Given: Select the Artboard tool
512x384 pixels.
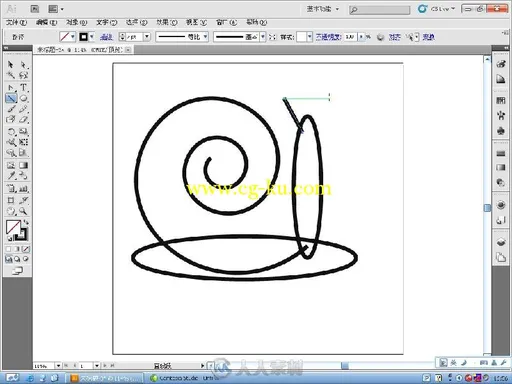Looking at the screenshot, I should pyautogui.click(x=11, y=200).
